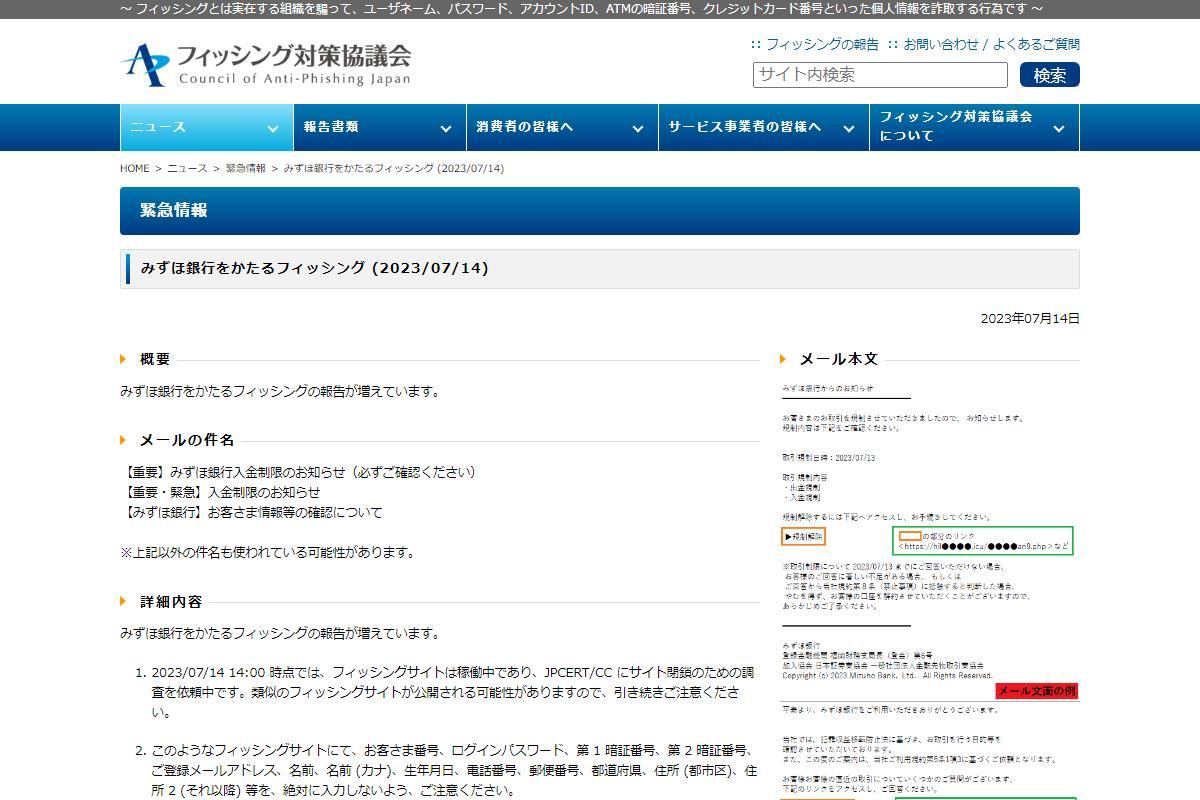1200x800 pixels.
Task: Open the phishing email example image
Action: click(930, 590)
